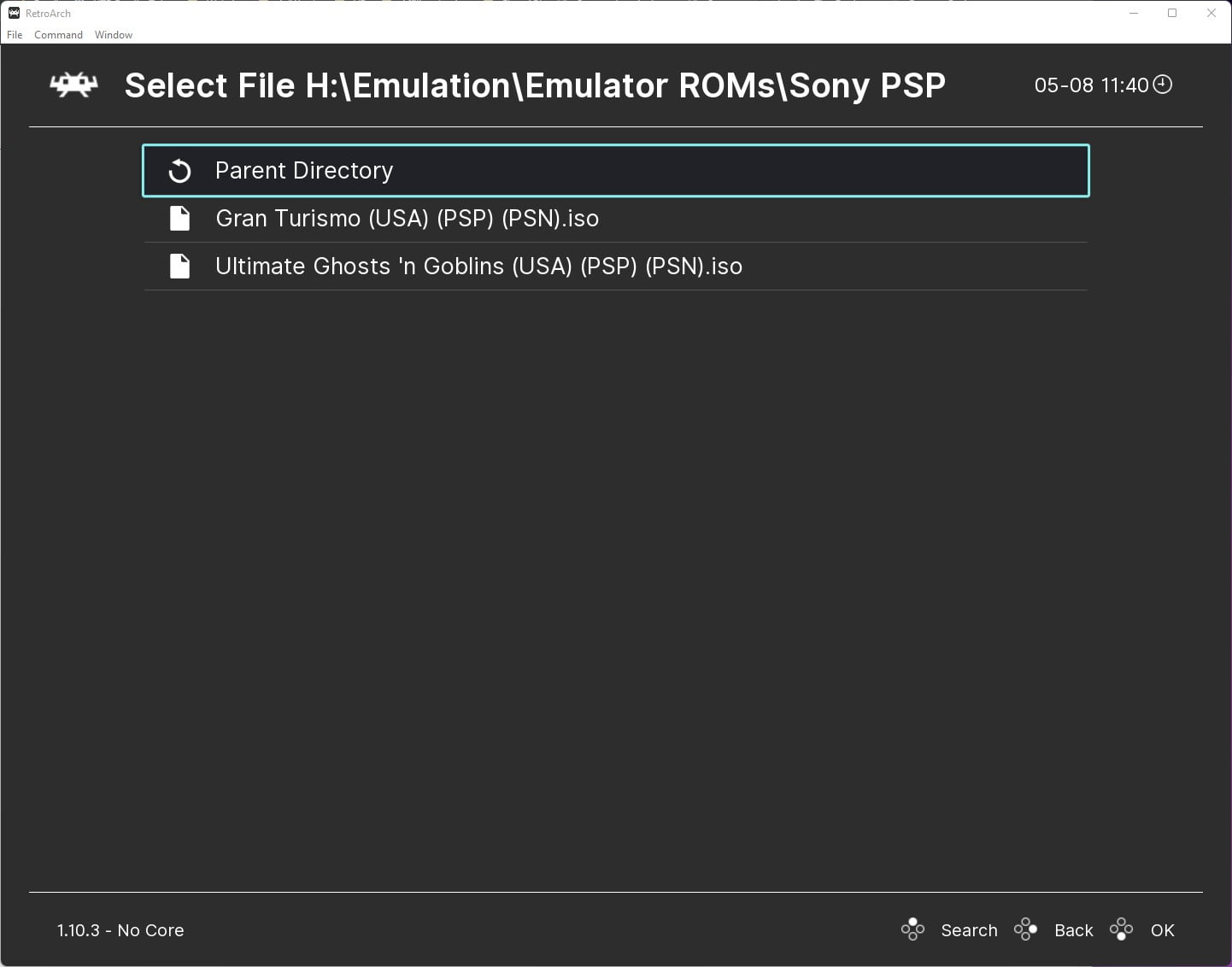Click the OK label in bottom bar

pos(1163,929)
